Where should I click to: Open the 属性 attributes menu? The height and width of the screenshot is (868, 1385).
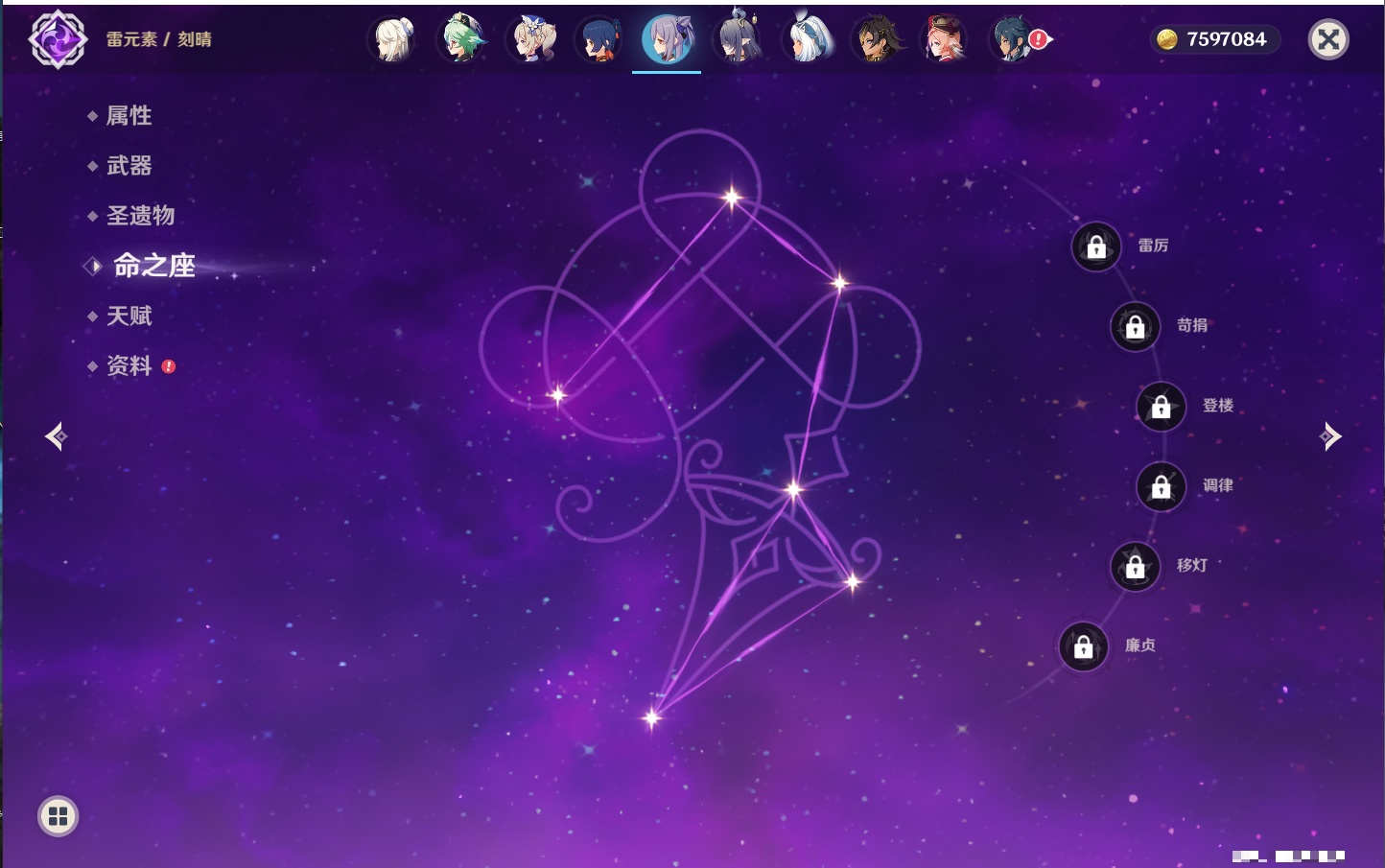pyautogui.click(x=129, y=116)
